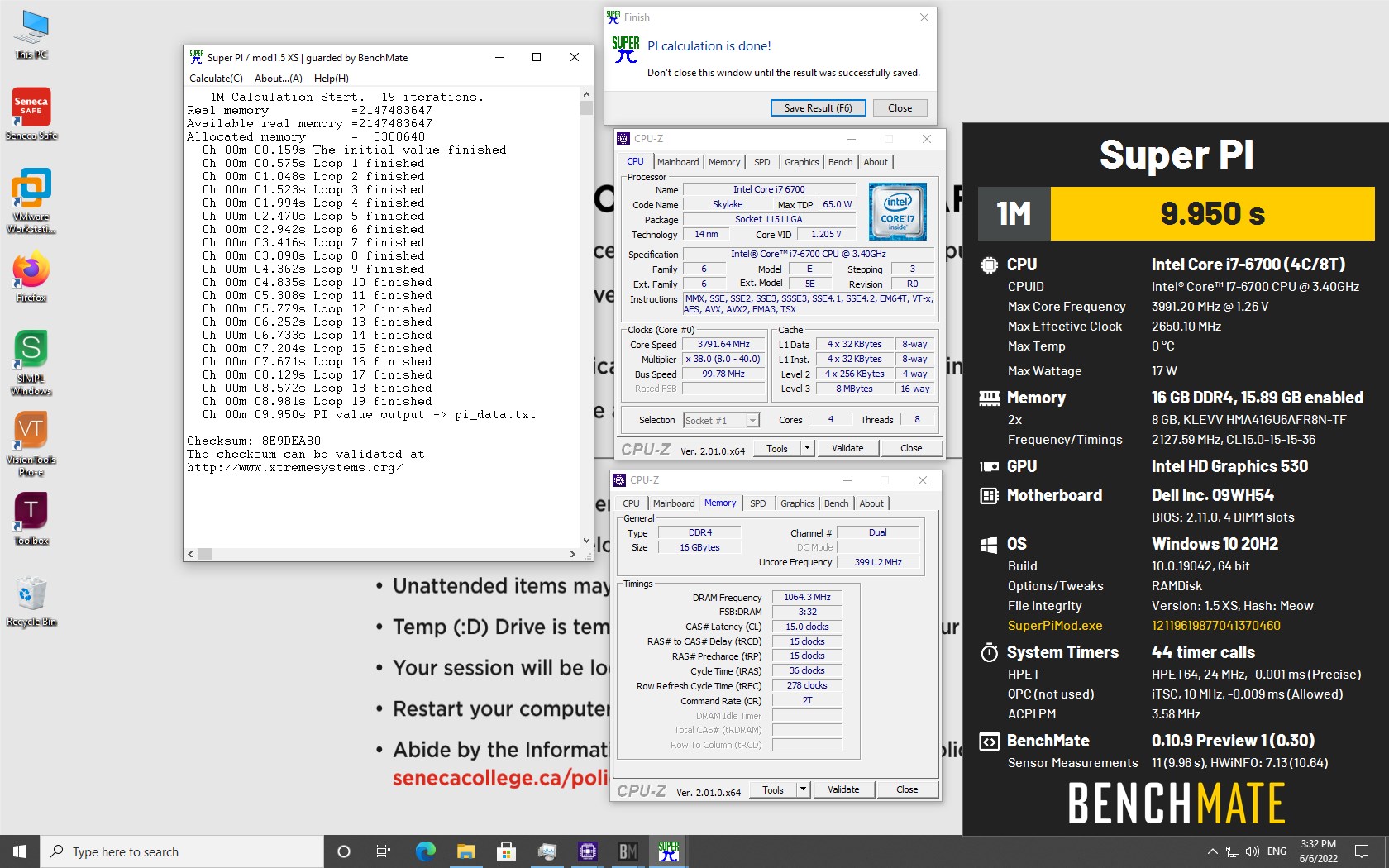The image size is (1389, 868).
Task: Click the Checksum: 8E9DEA80 line
Action: pyautogui.click(x=254, y=441)
